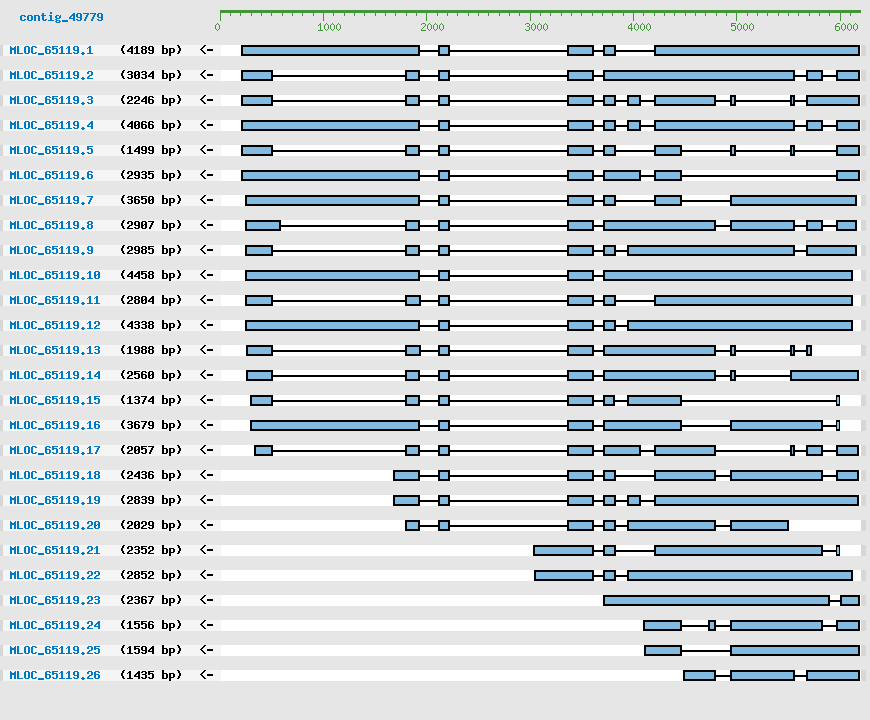870x720 pixels.
Task: Select the leftmost exon of MLOC_65119.18
Action: (406, 475)
